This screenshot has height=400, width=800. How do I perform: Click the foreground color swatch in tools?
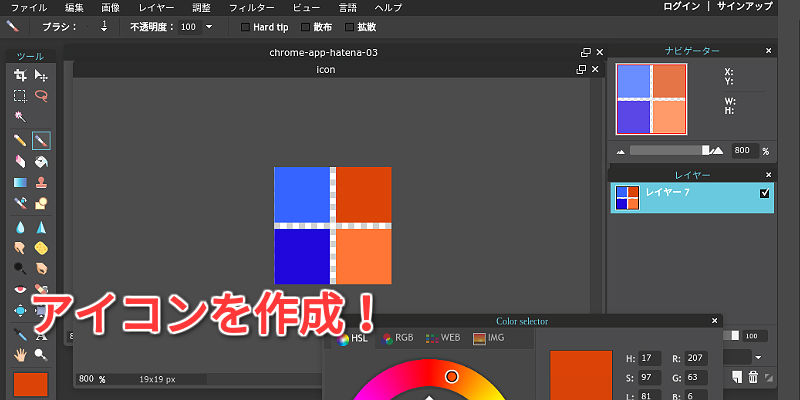coord(31,384)
